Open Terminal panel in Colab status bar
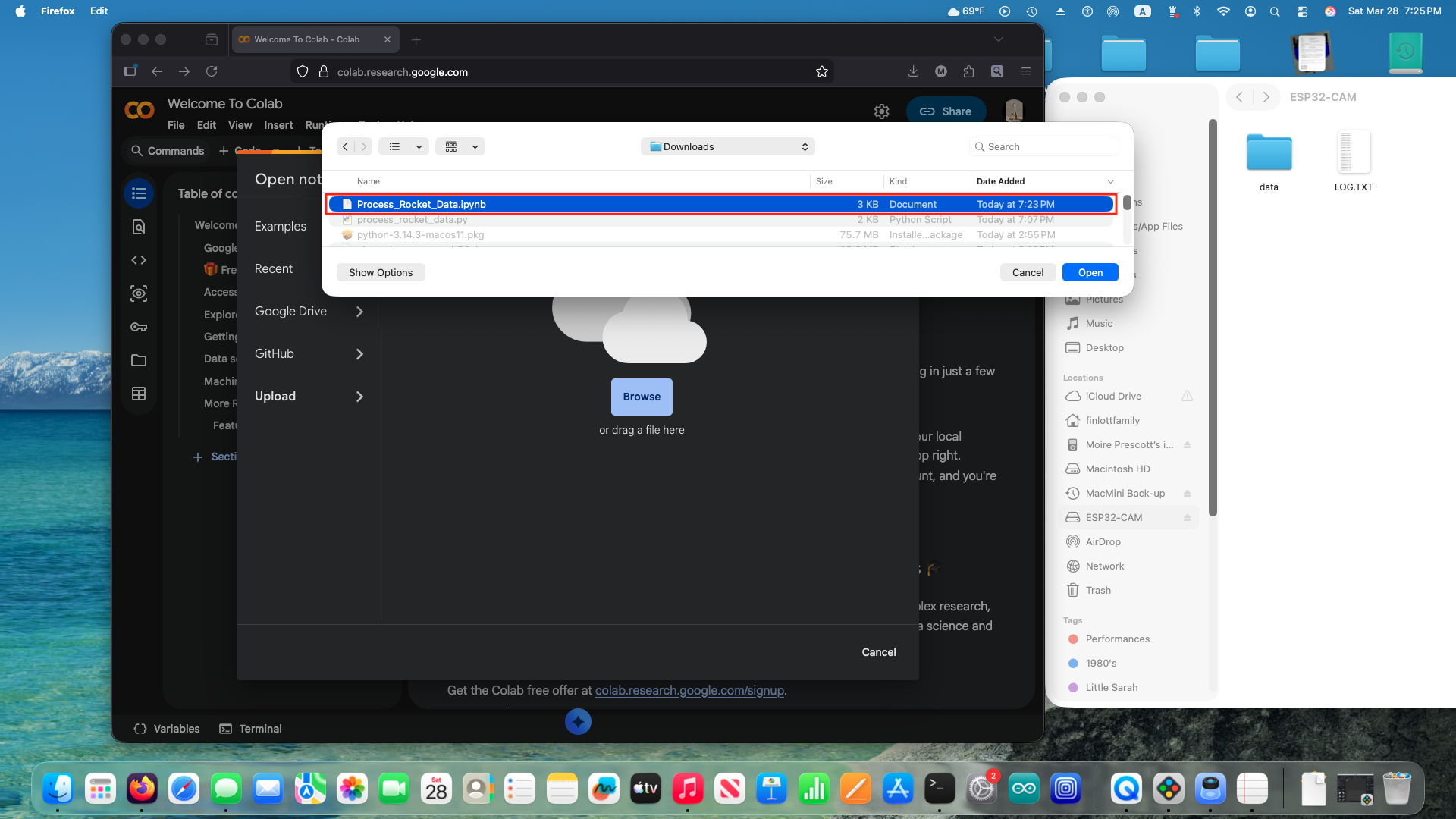The height and width of the screenshot is (819, 1456). point(250,729)
